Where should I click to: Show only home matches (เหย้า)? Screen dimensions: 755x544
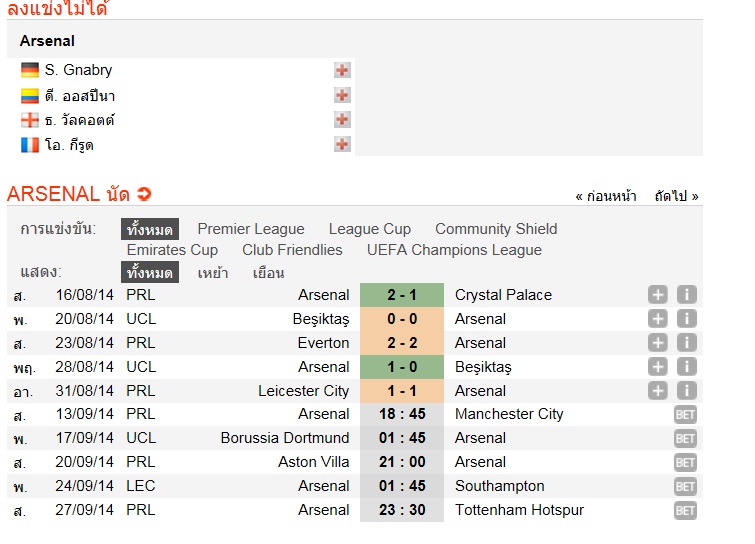point(213,272)
